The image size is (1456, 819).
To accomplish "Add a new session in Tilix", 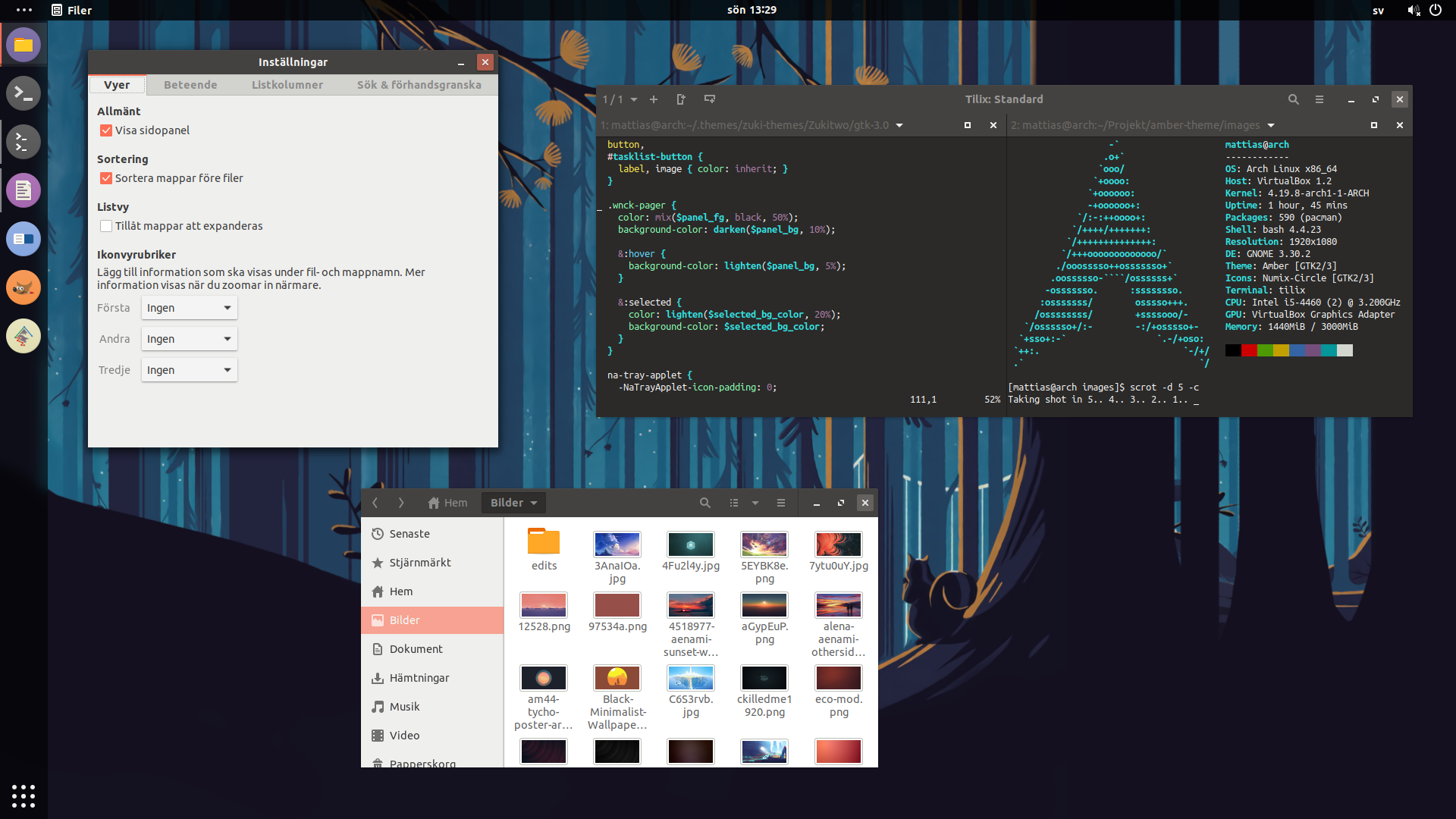I will point(654,99).
